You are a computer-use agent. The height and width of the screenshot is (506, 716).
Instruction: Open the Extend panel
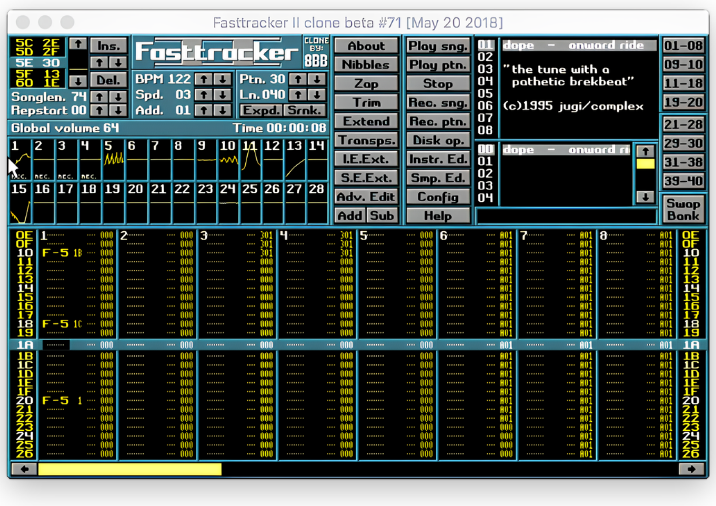(366, 121)
